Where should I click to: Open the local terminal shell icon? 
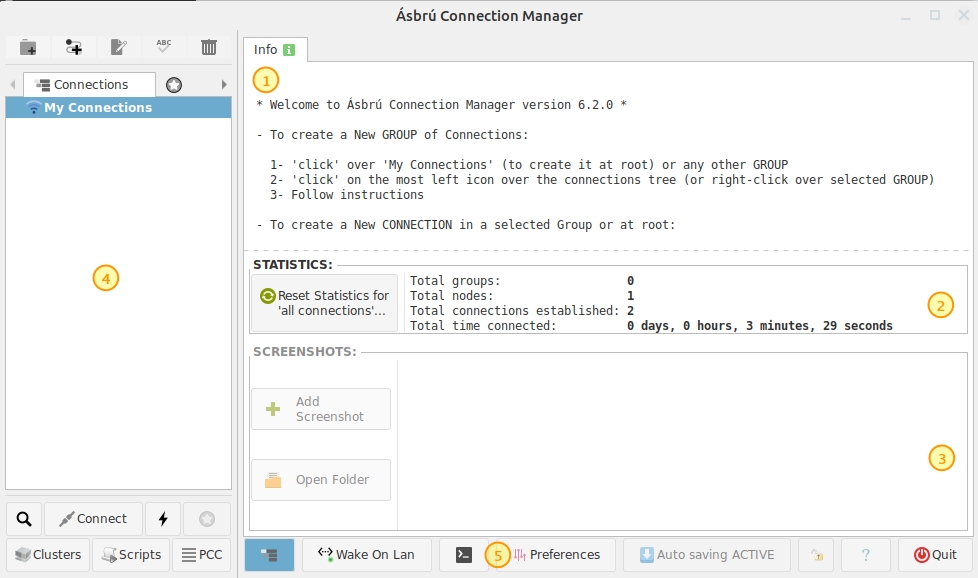tap(463, 555)
